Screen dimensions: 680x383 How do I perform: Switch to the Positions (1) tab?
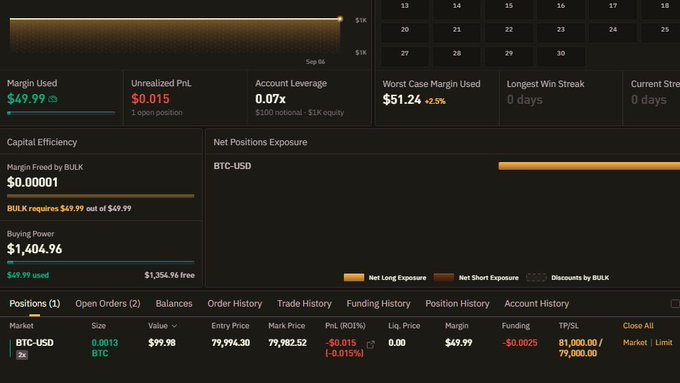35,304
